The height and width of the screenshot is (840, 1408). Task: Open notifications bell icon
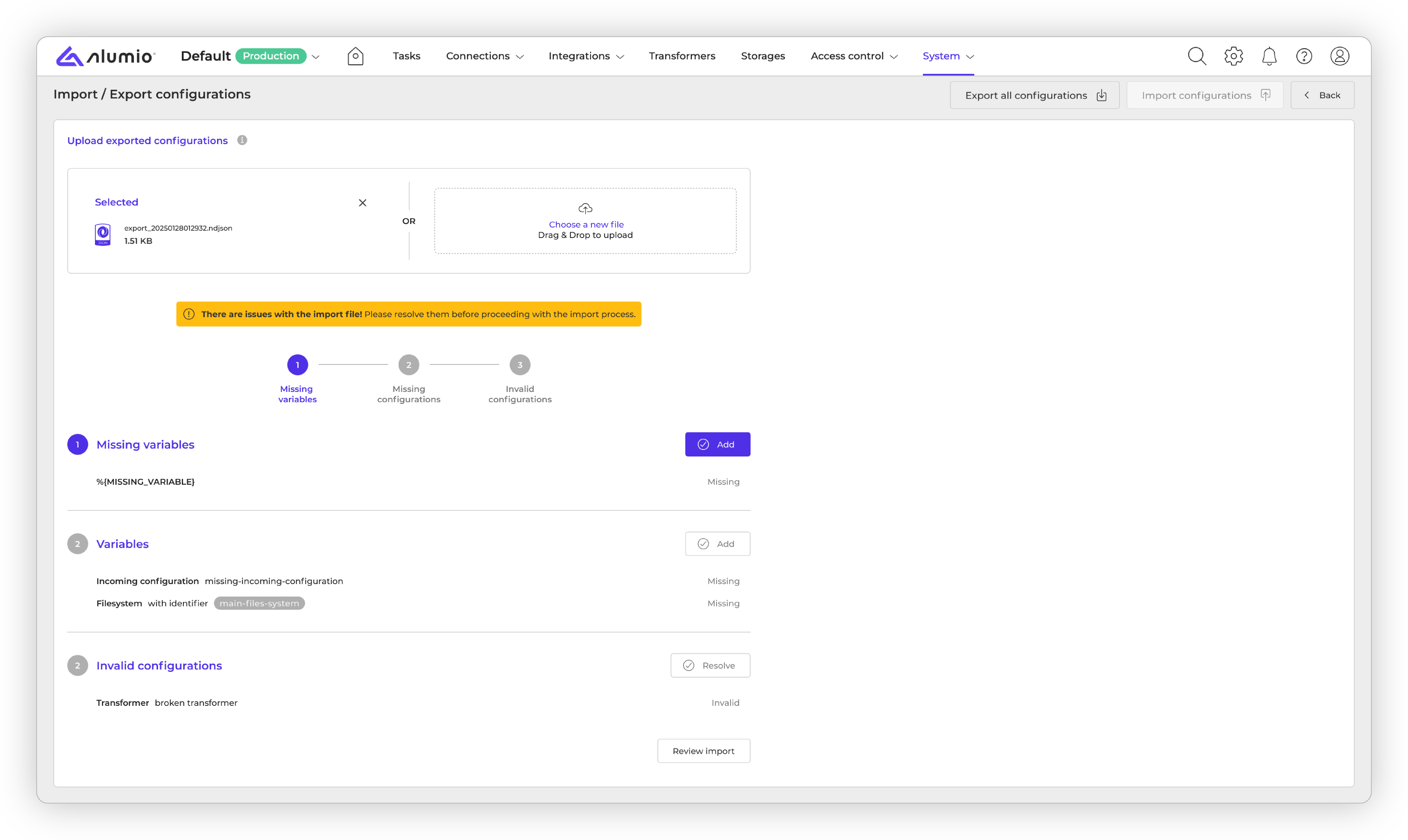pyautogui.click(x=1269, y=56)
